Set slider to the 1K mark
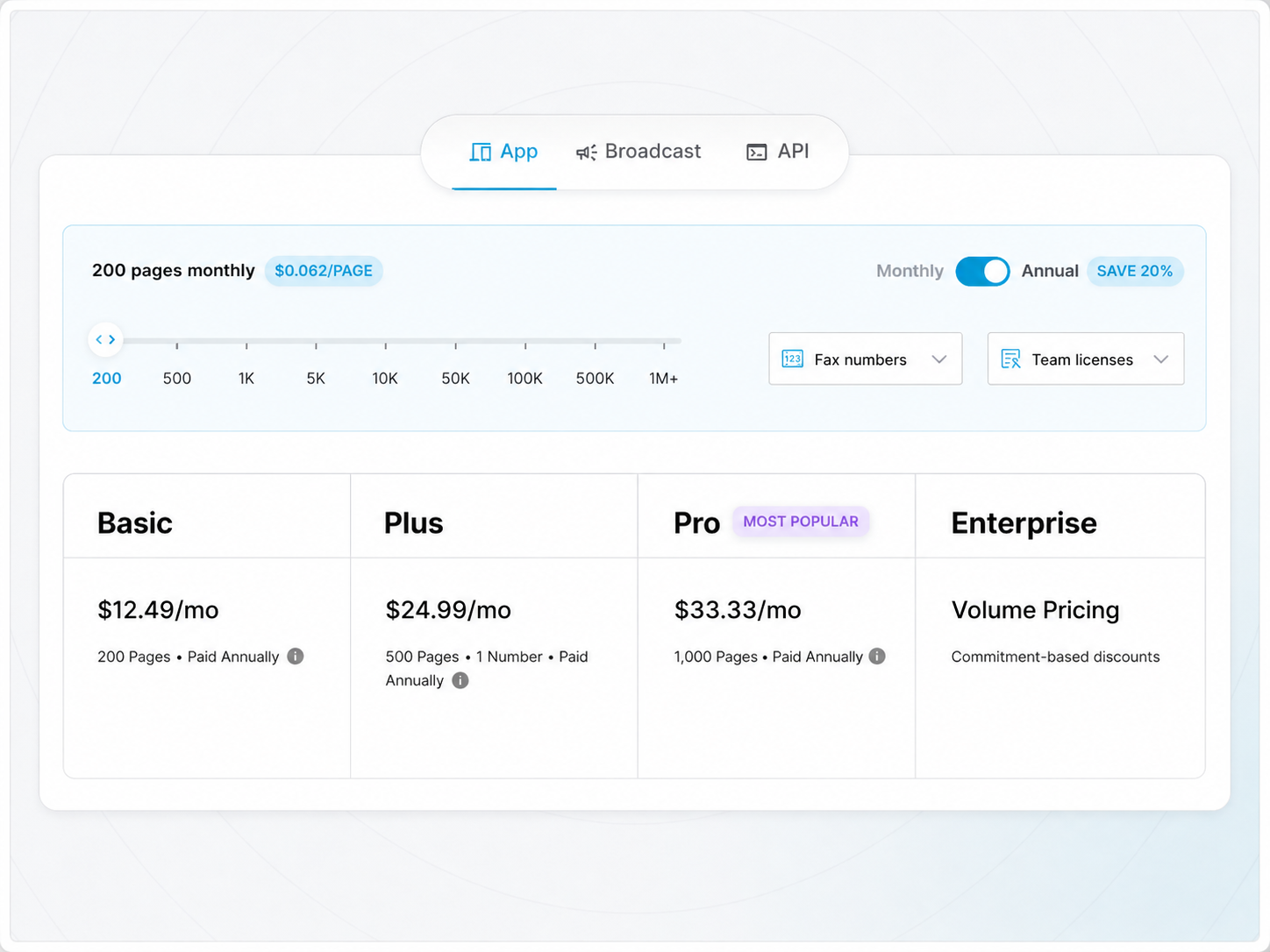The image size is (1270, 952). coord(246,378)
